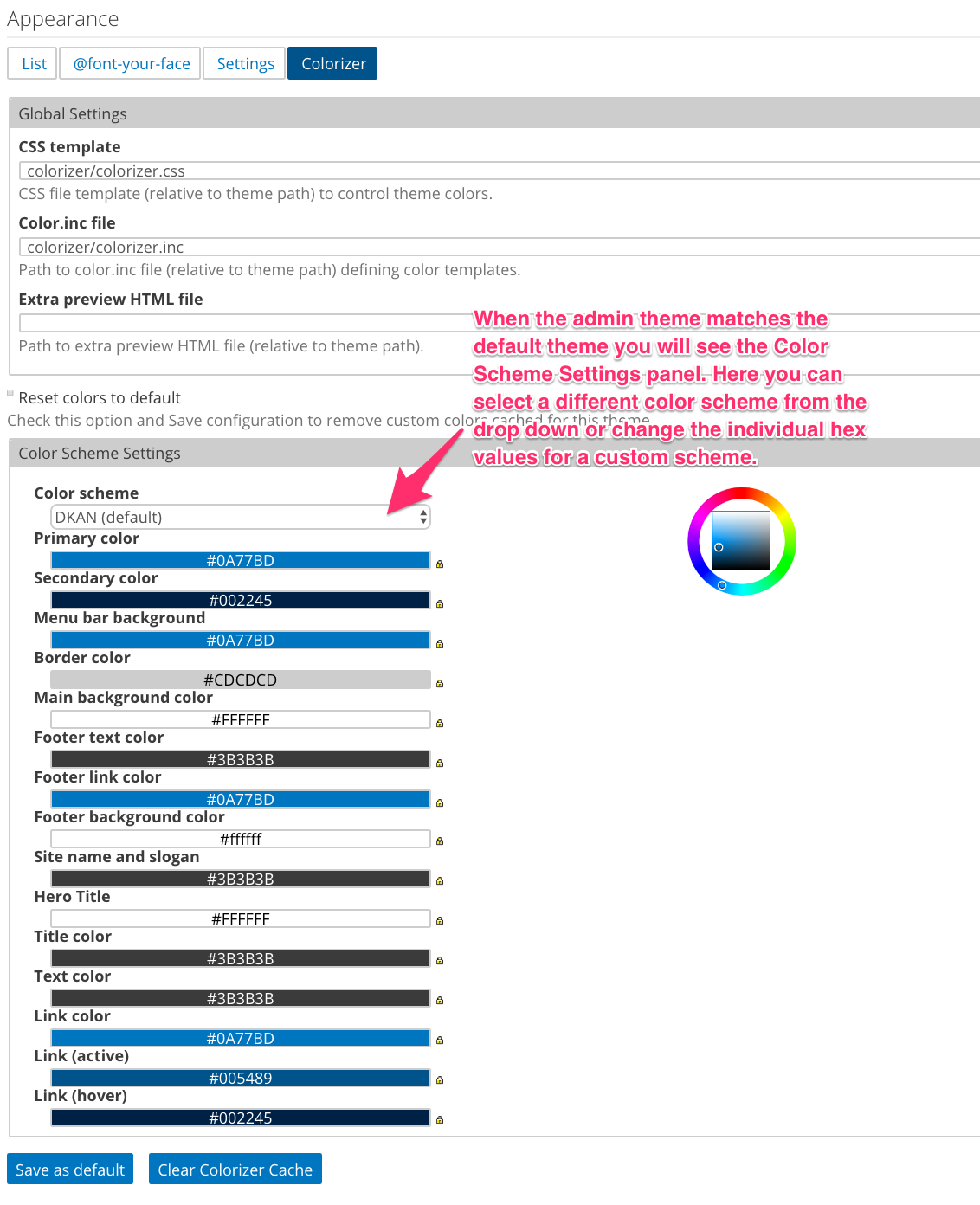The height and width of the screenshot is (1205, 980).
Task: Click lock icon next to Footer text color
Action: point(440,764)
